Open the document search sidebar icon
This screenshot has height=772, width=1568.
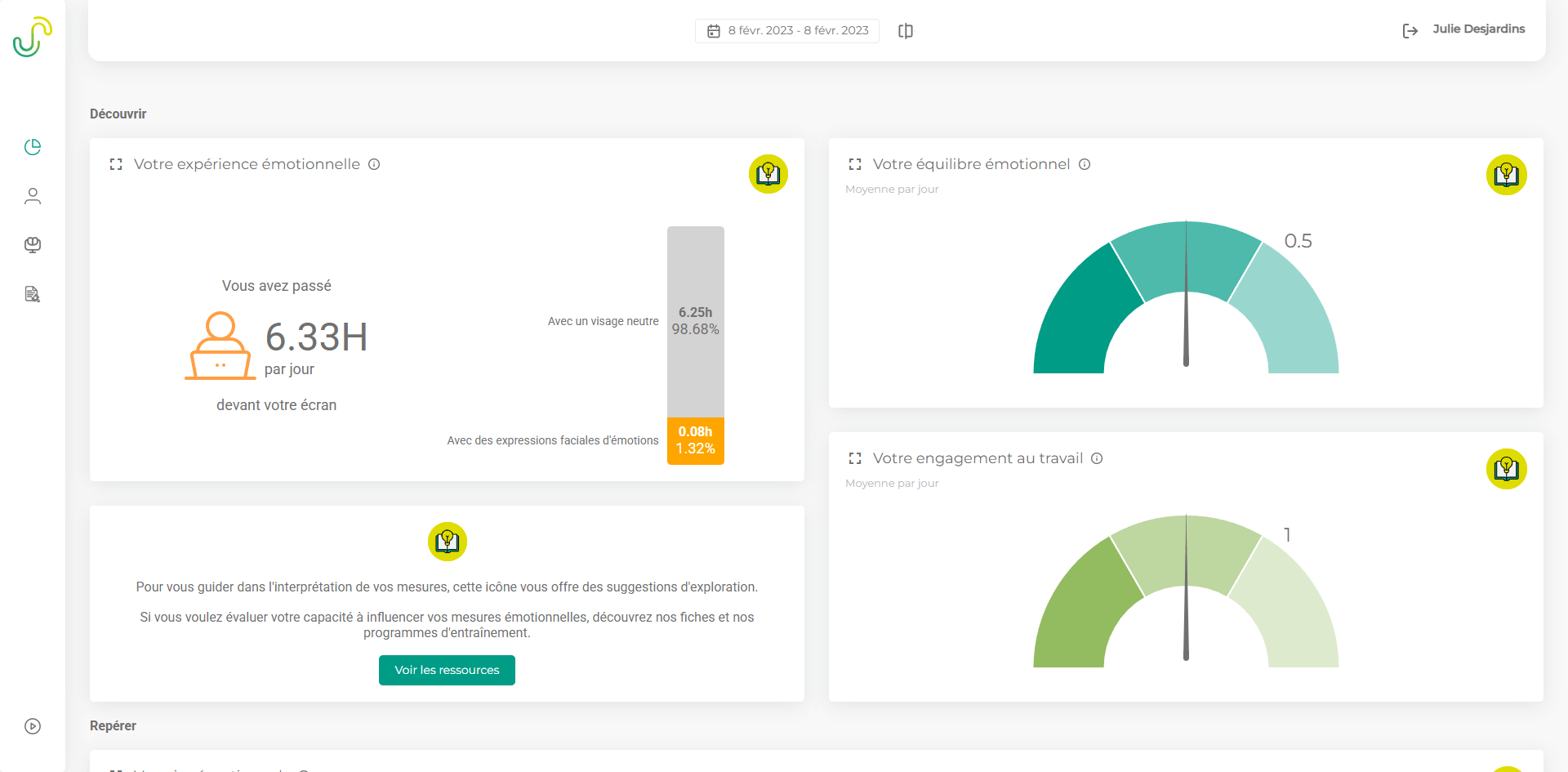pos(33,294)
